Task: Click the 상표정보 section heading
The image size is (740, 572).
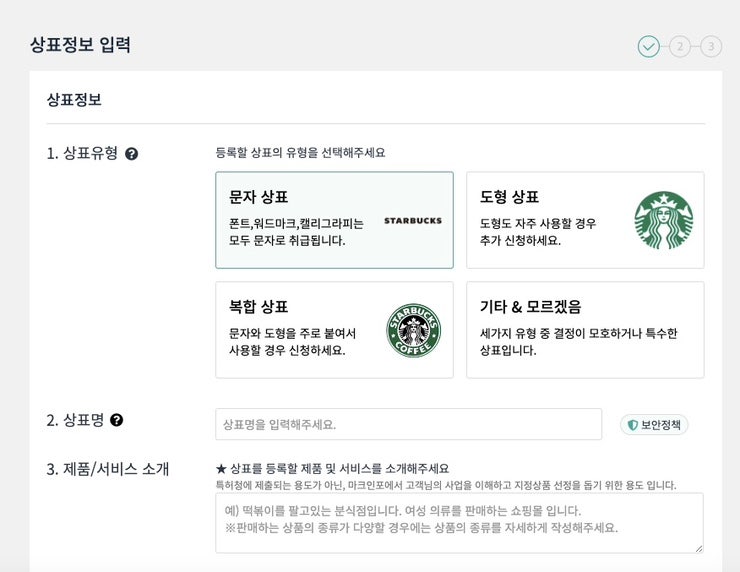Action: 74,100
